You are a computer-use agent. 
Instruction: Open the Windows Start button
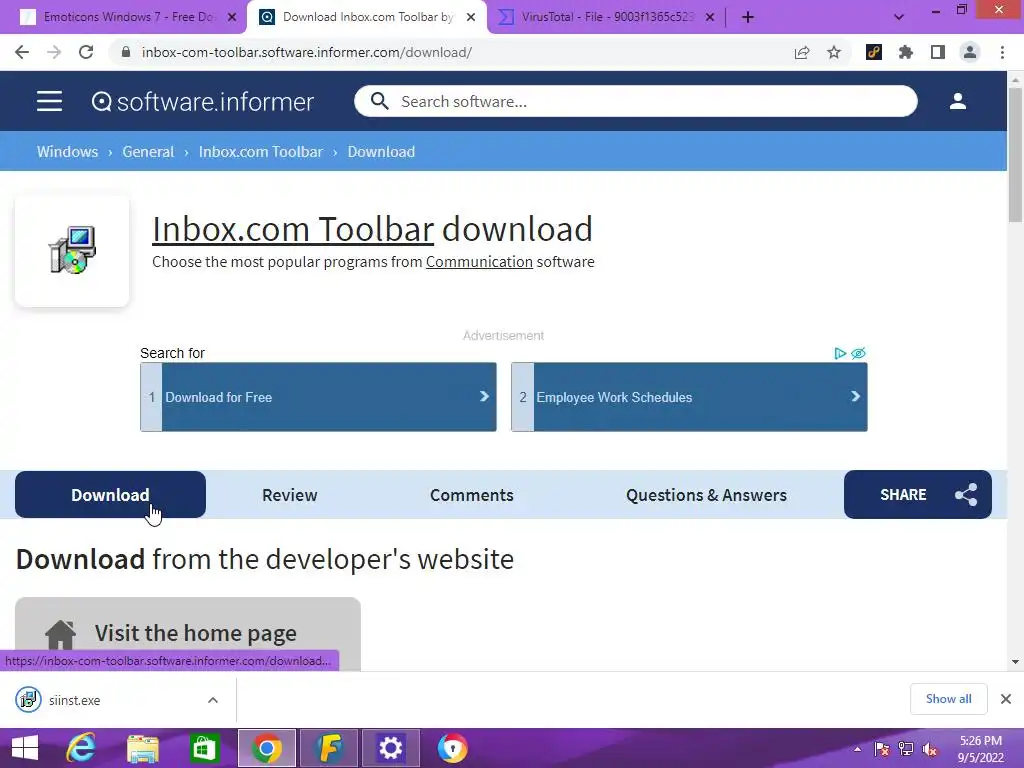tap(25, 748)
